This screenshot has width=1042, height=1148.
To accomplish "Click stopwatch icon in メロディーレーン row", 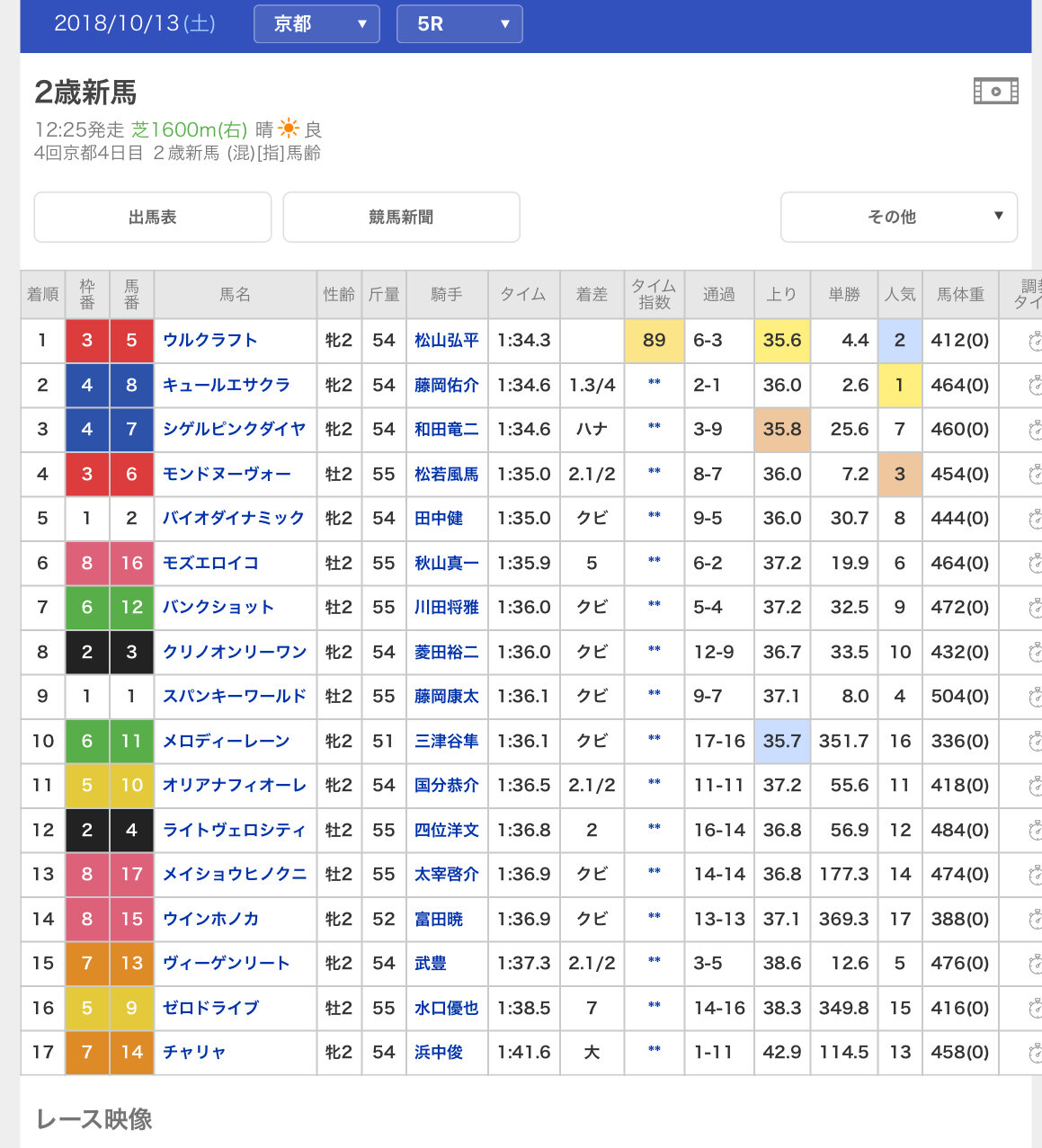I will coord(1035,742).
